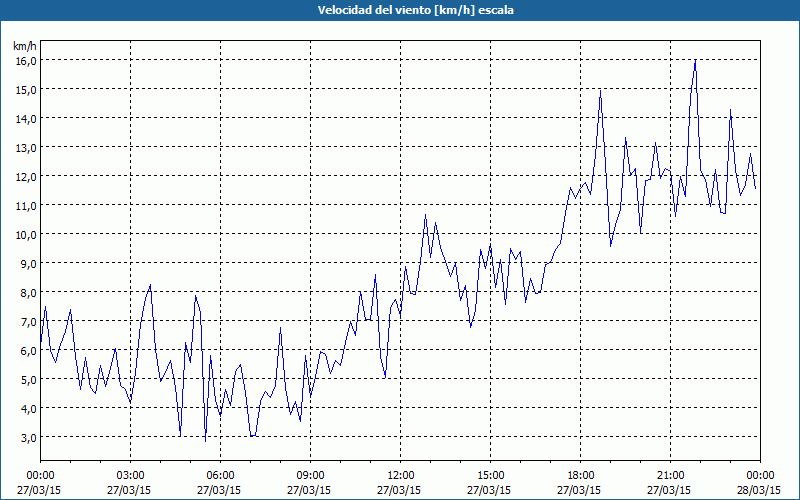Click the 06:00 time label on x-axis

coord(220,476)
